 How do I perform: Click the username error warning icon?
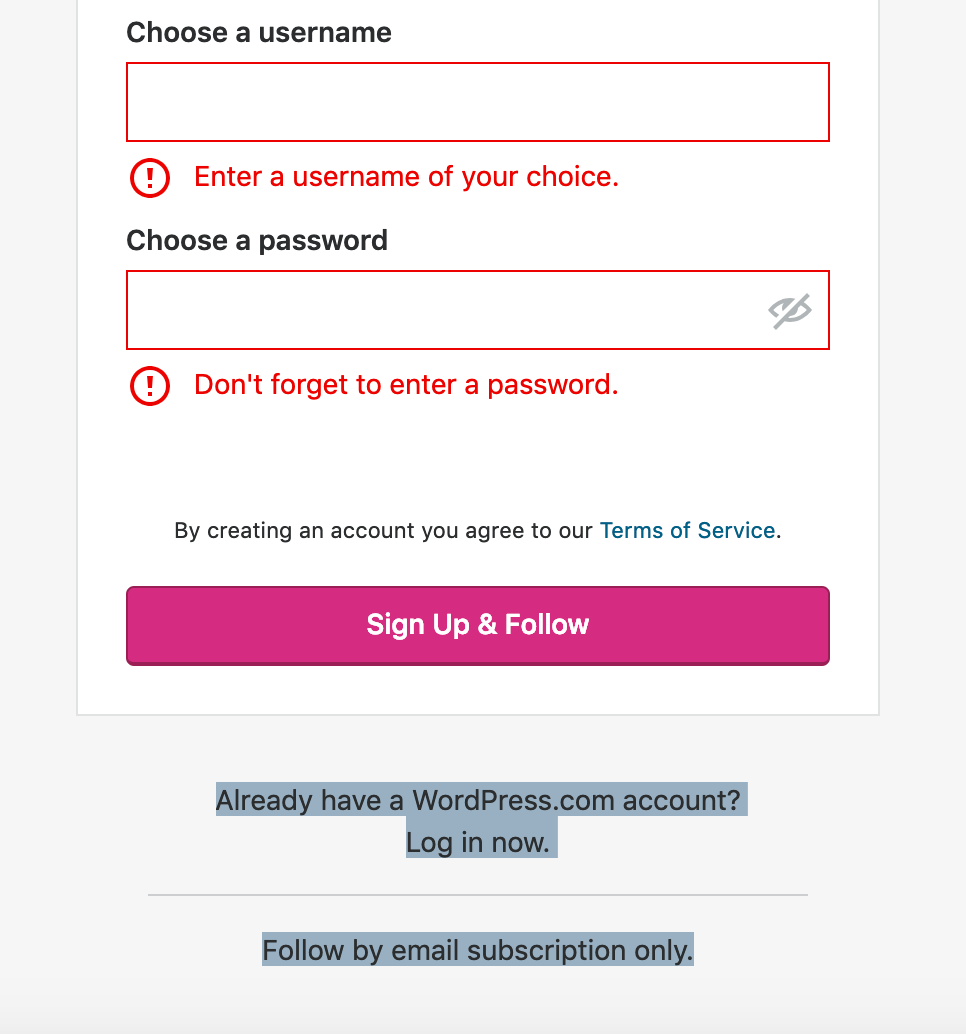(150, 178)
